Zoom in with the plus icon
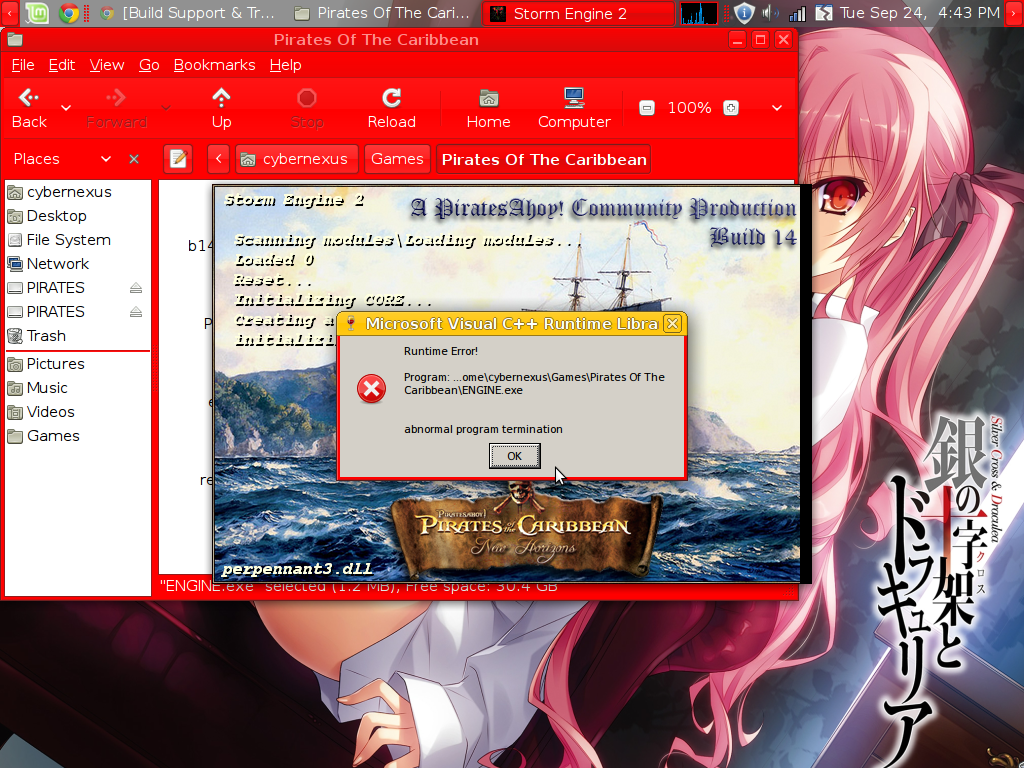 pos(731,108)
